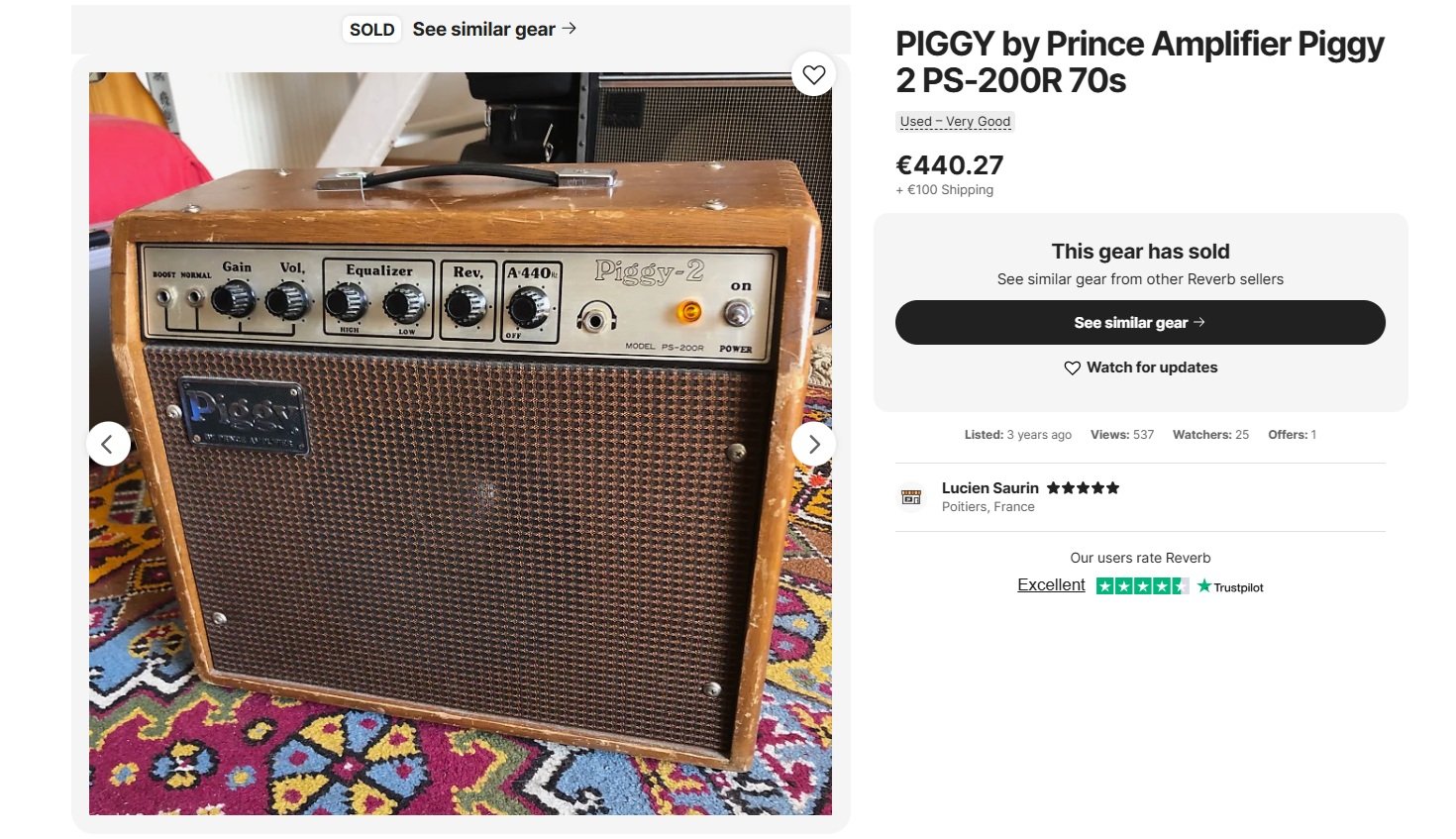Screen dimensions: 1456x839
Task: Favorite this listing with the heart icon on the photo
Action: [813, 74]
